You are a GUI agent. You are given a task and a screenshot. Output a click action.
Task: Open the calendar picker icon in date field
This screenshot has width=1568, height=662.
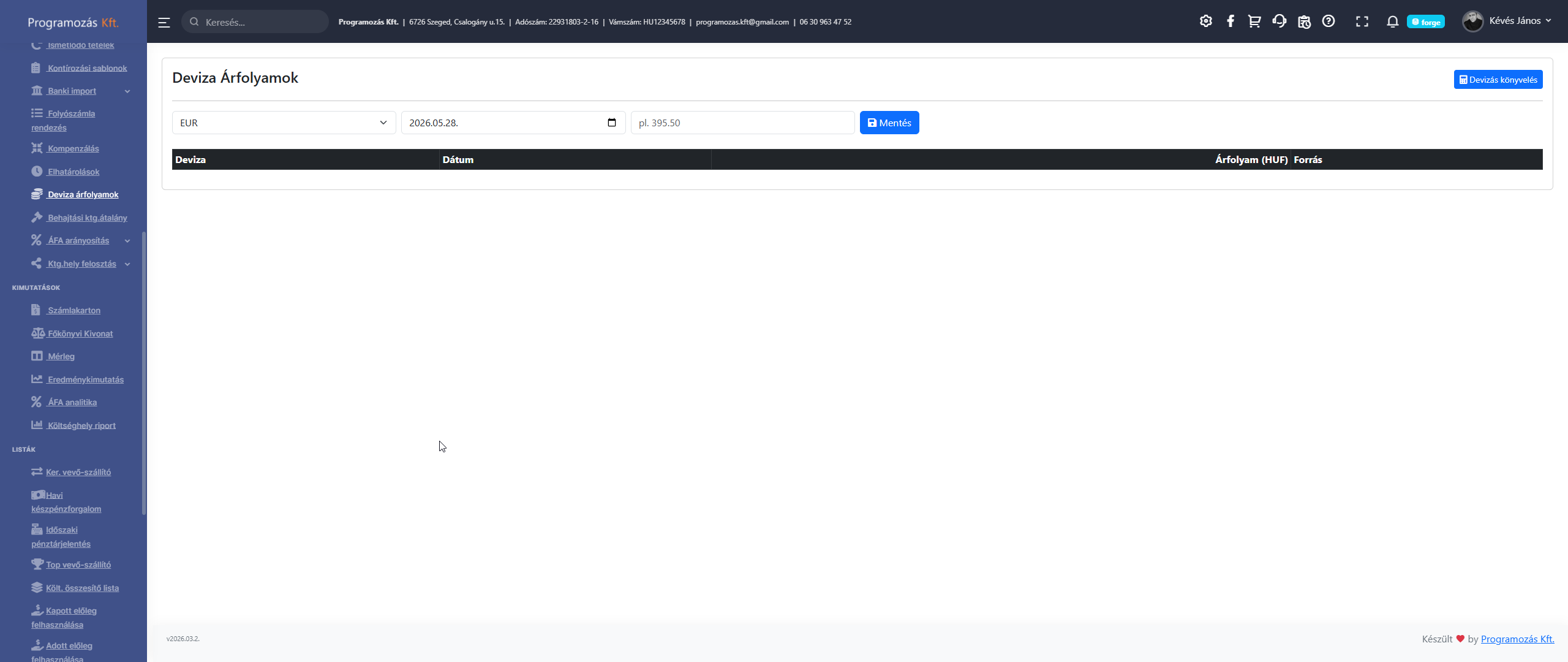[x=611, y=123]
